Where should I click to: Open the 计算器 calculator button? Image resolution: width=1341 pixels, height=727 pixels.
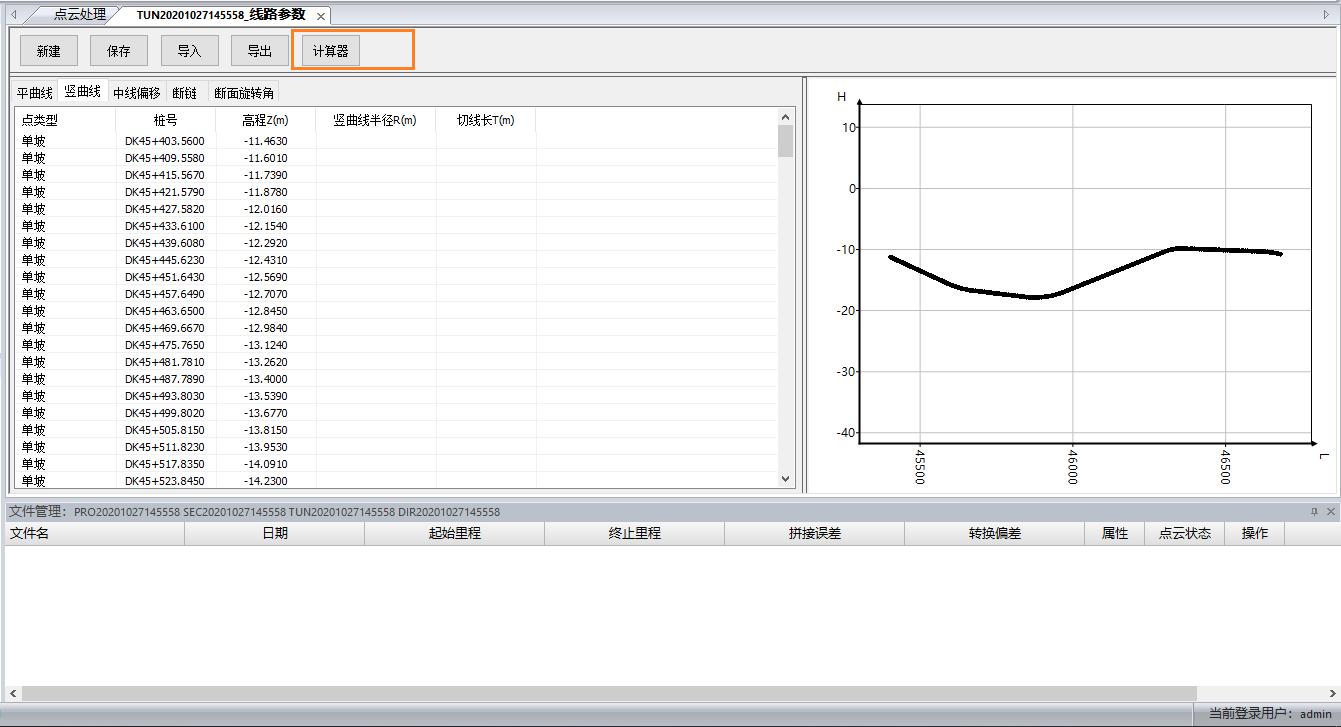point(330,51)
